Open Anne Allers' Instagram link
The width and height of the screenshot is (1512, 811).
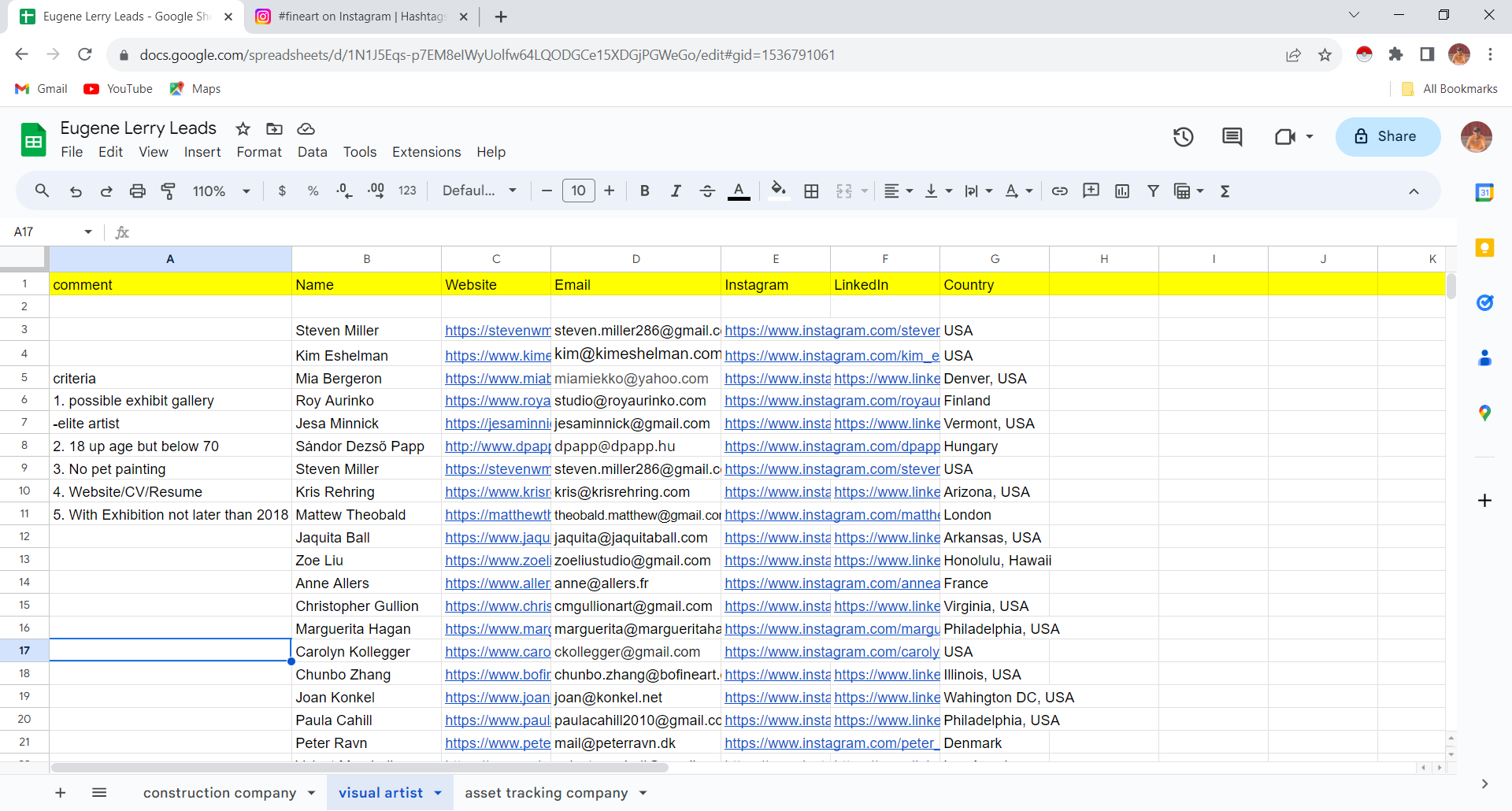click(x=832, y=583)
